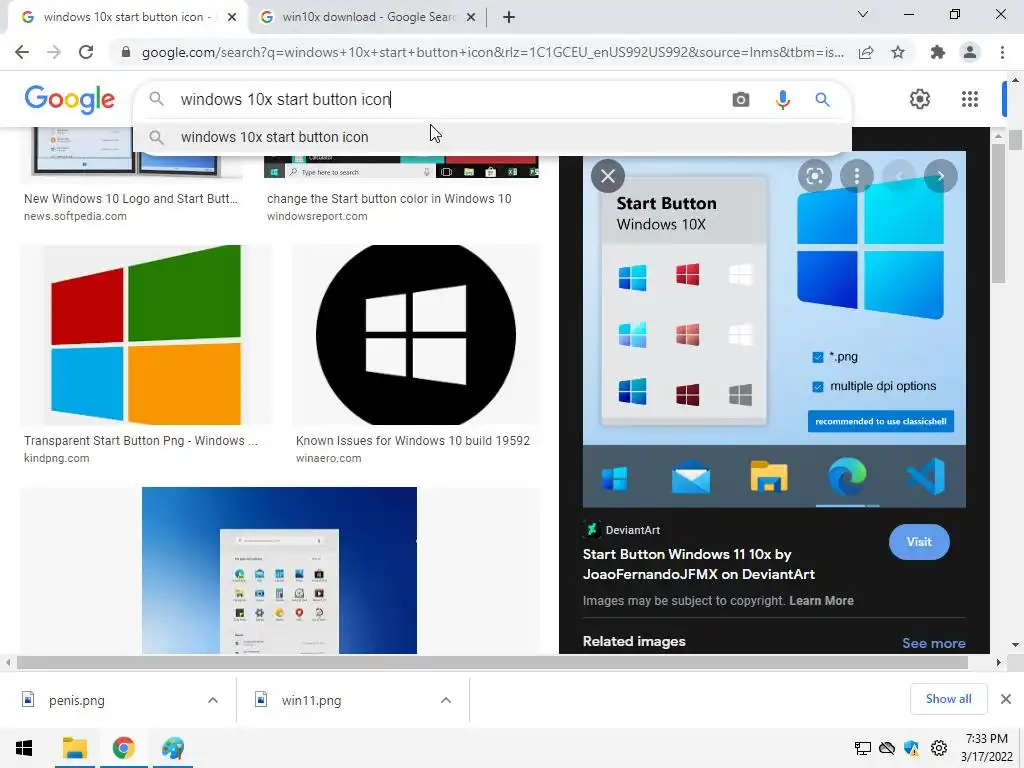Open the Windows 10X start menu screenshot thumbnail
Image resolution: width=1024 pixels, height=768 pixels.
pos(280,570)
